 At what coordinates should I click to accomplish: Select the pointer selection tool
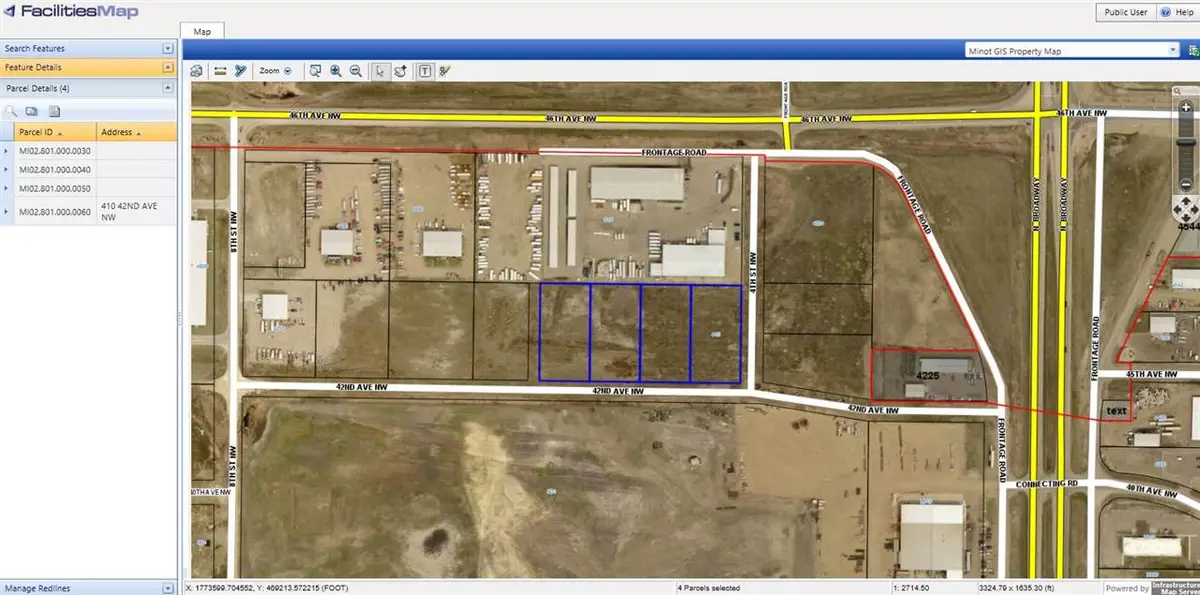(x=379, y=71)
